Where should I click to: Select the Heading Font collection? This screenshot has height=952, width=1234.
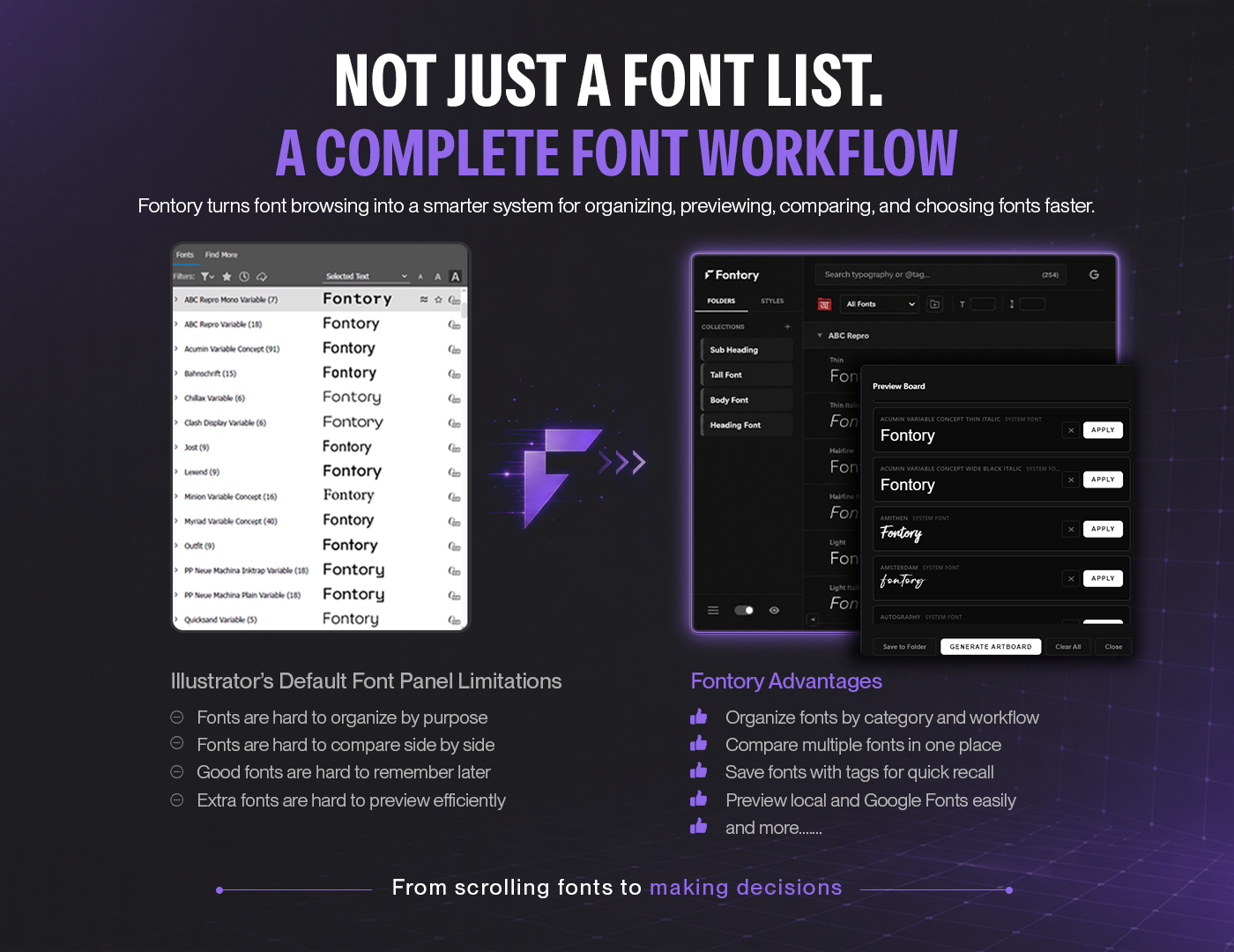click(746, 425)
